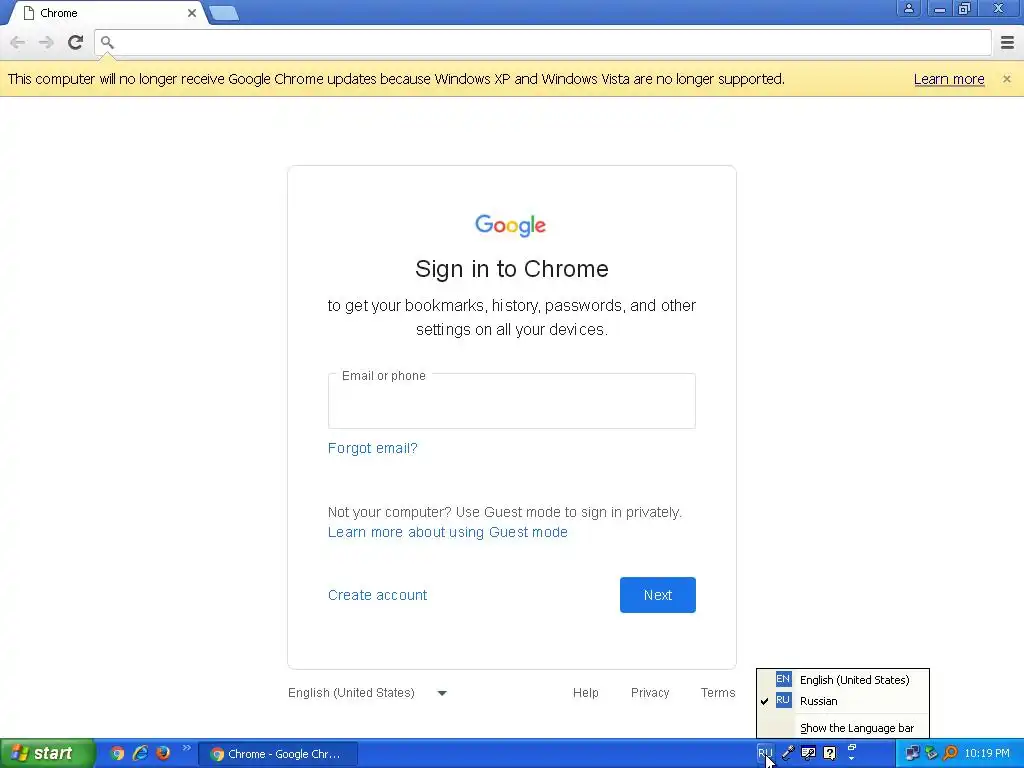
Task: Click the network computers tray icon
Action: pyautogui.click(x=912, y=754)
